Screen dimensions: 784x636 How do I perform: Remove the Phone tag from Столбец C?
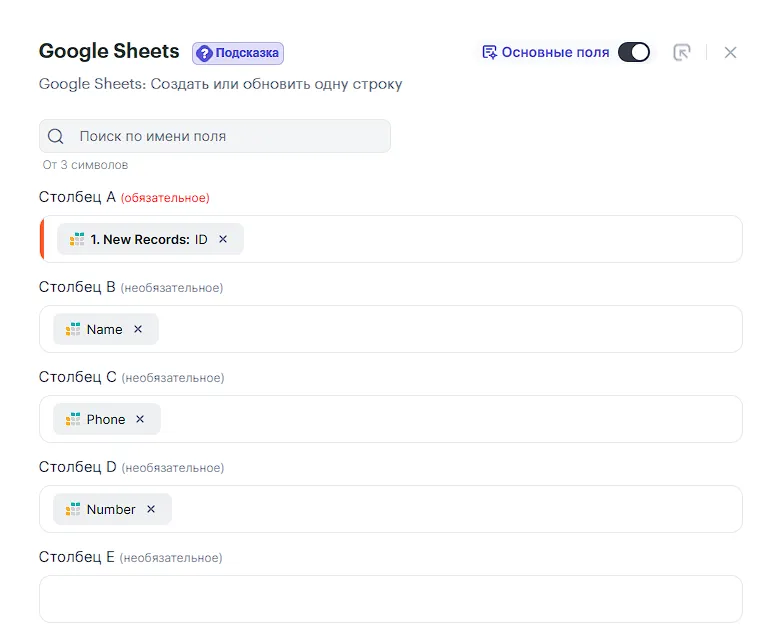140,420
